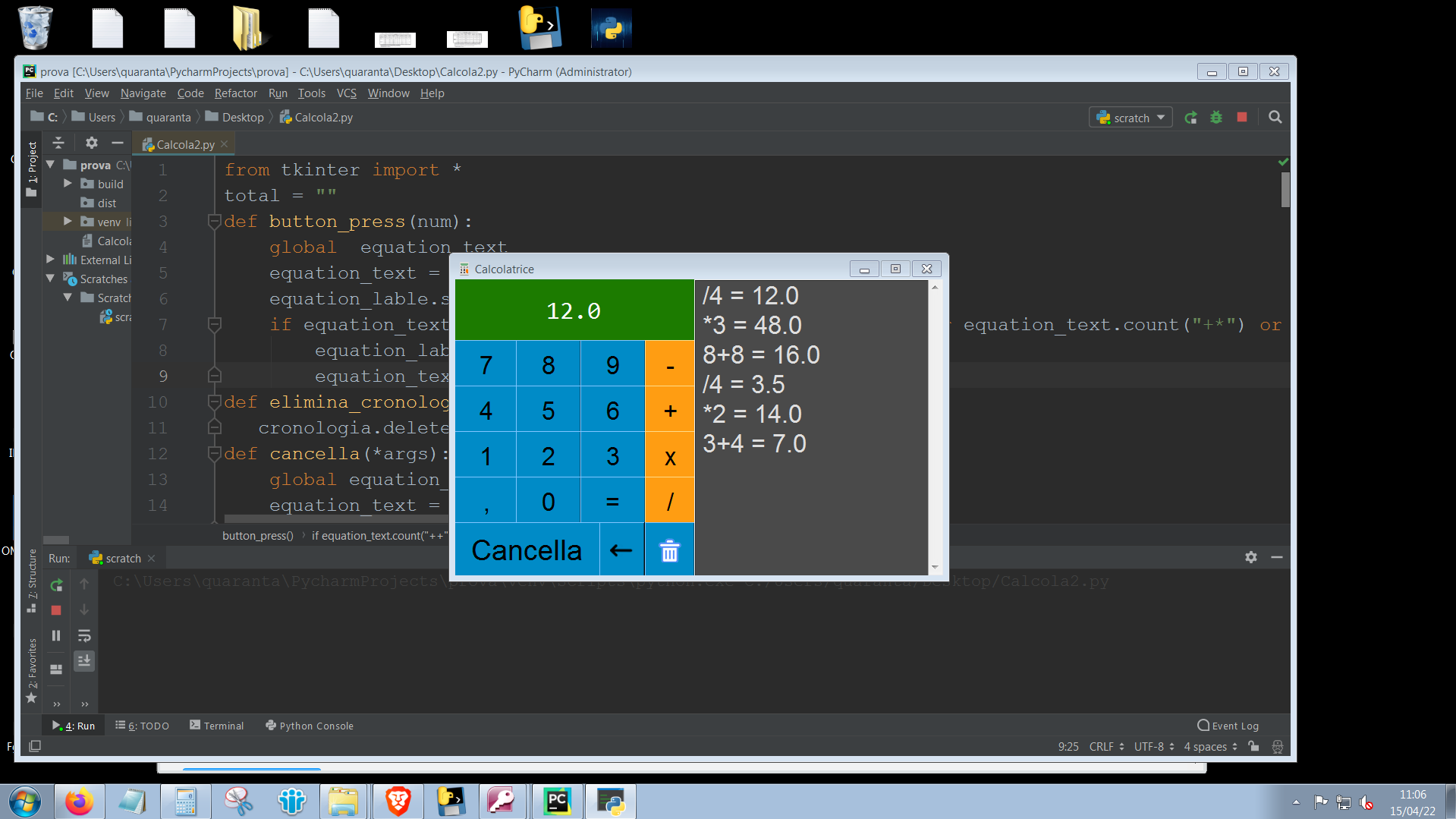The width and height of the screenshot is (1456, 819).
Task: Close the scratch Run tab
Action: click(152, 558)
